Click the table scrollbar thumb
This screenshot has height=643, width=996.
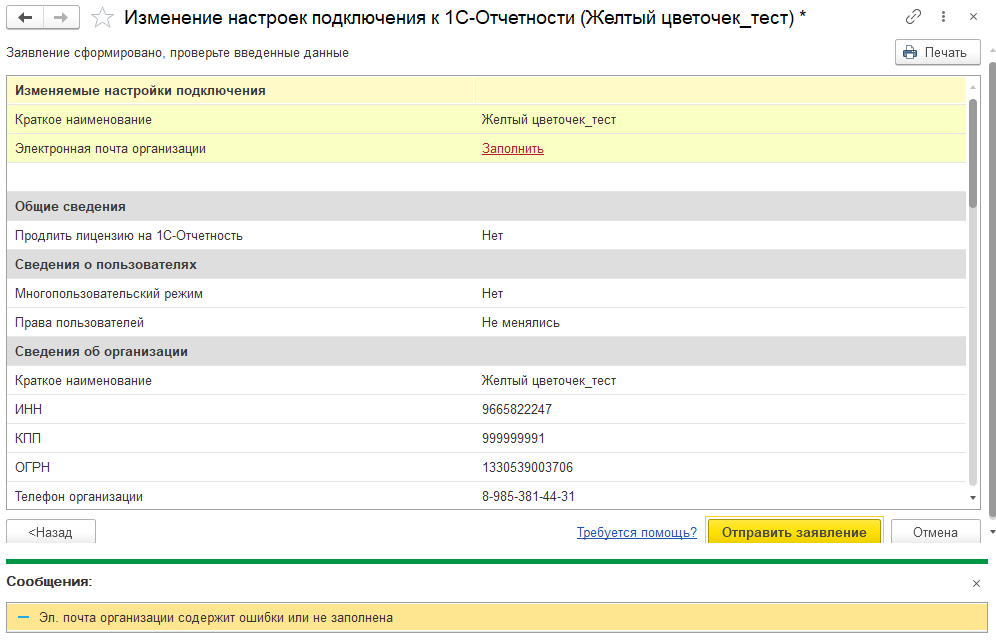point(972,153)
